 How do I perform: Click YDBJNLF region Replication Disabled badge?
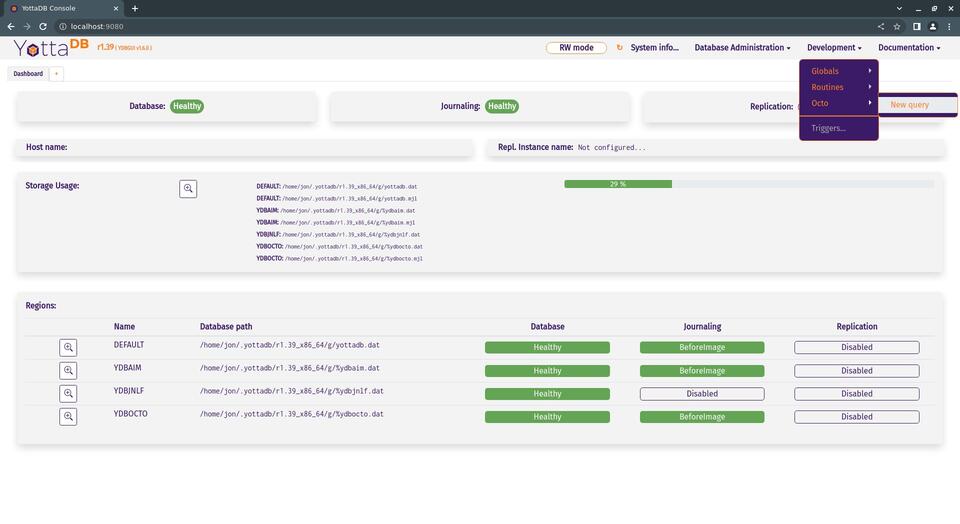pos(857,394)
